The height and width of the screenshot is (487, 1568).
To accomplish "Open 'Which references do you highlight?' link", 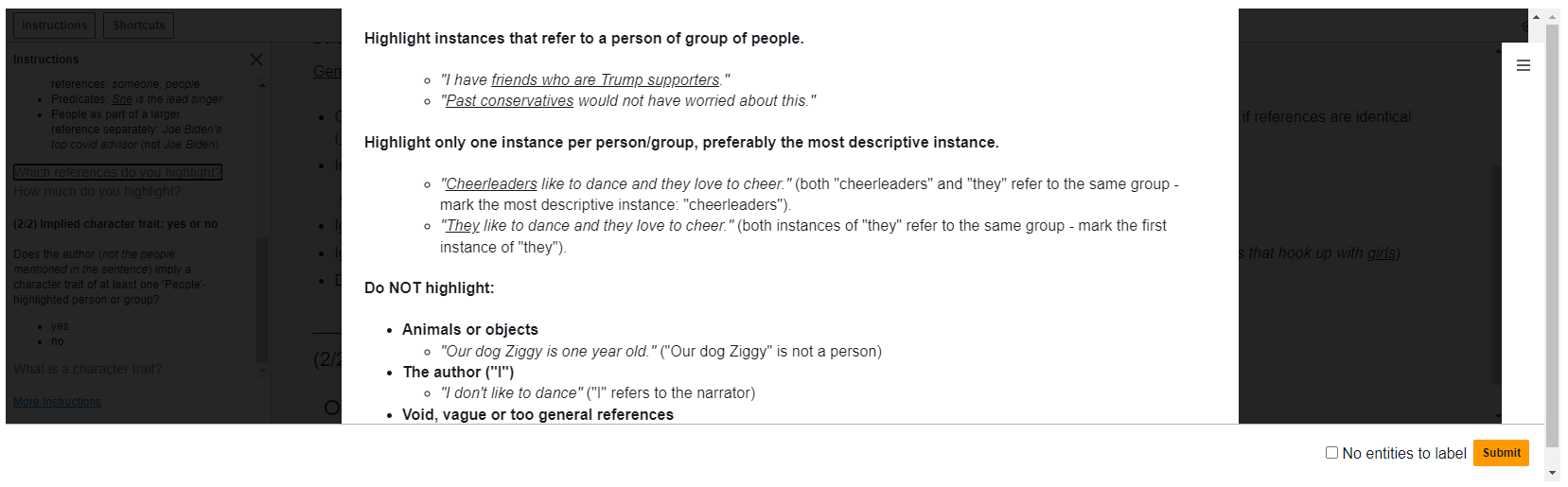I will (x=117, y=172).
